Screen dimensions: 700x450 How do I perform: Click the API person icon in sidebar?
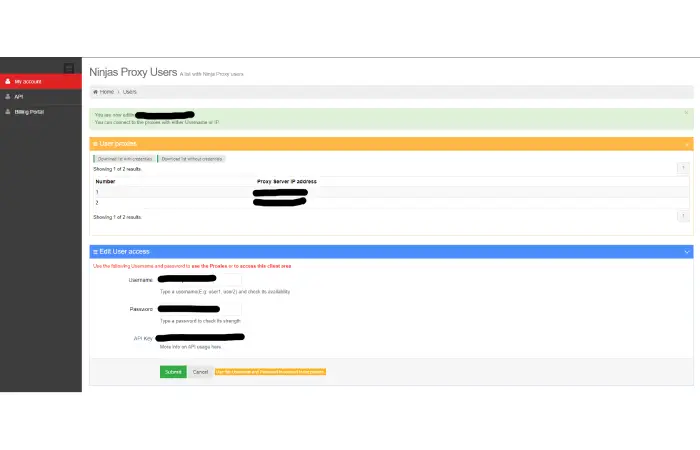coord(8,96)
